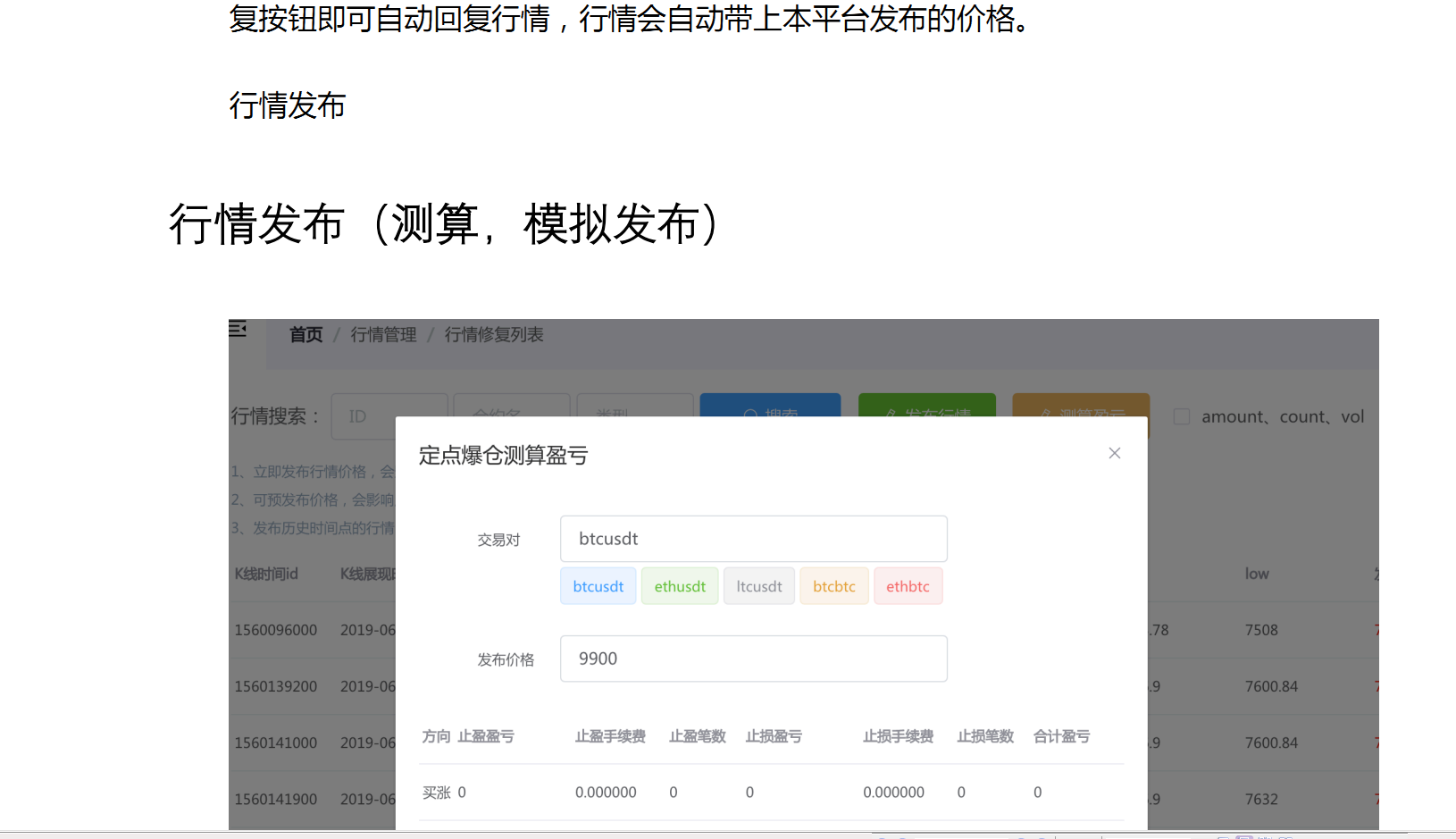Screen dimensions: 1456x839
Task: Choose the btcusdt tag
Action: click(x=598, y=586)
